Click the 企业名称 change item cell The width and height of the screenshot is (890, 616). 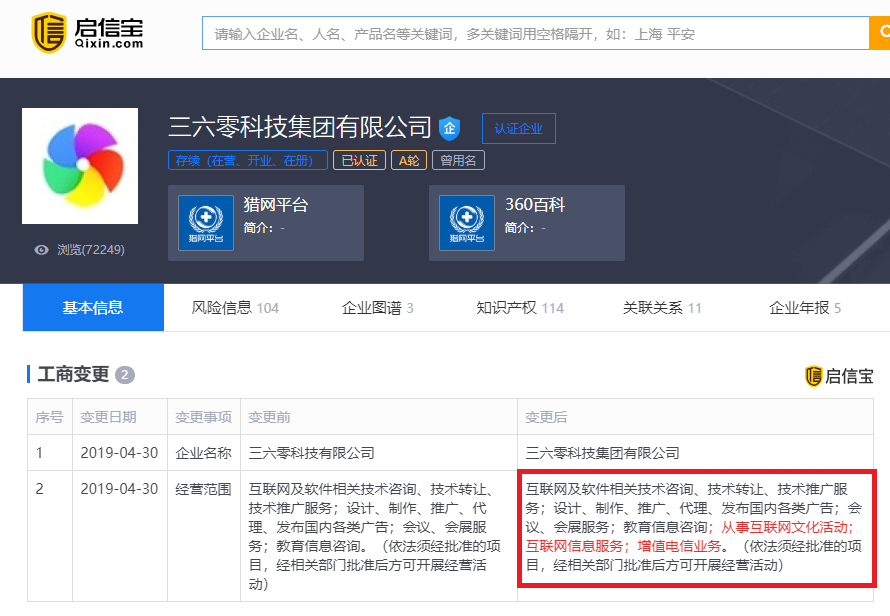click(203, 452)
